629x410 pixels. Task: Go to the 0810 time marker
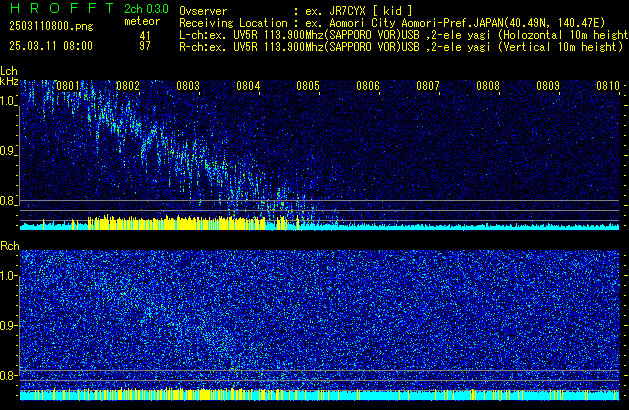(608, 86)
